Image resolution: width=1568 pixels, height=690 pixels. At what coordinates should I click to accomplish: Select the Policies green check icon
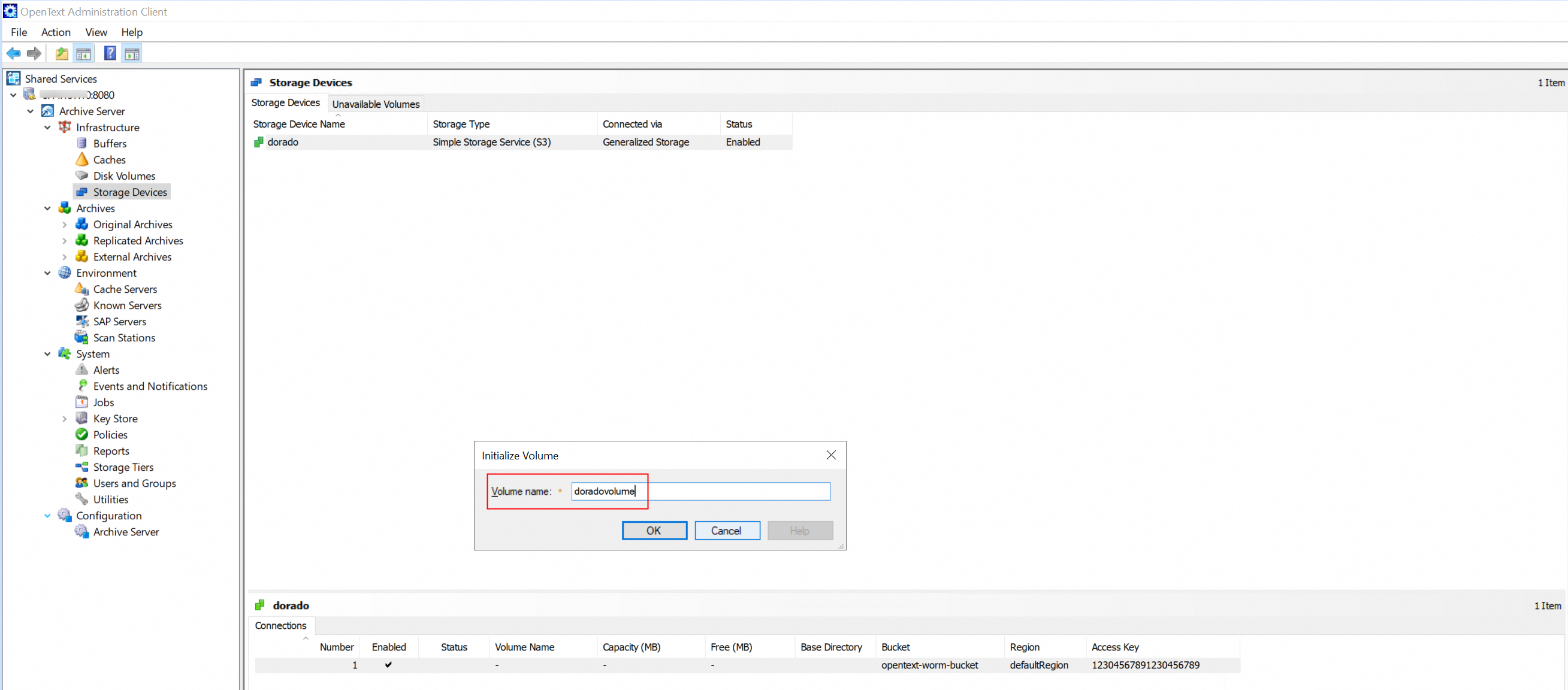tap(81, 434)
